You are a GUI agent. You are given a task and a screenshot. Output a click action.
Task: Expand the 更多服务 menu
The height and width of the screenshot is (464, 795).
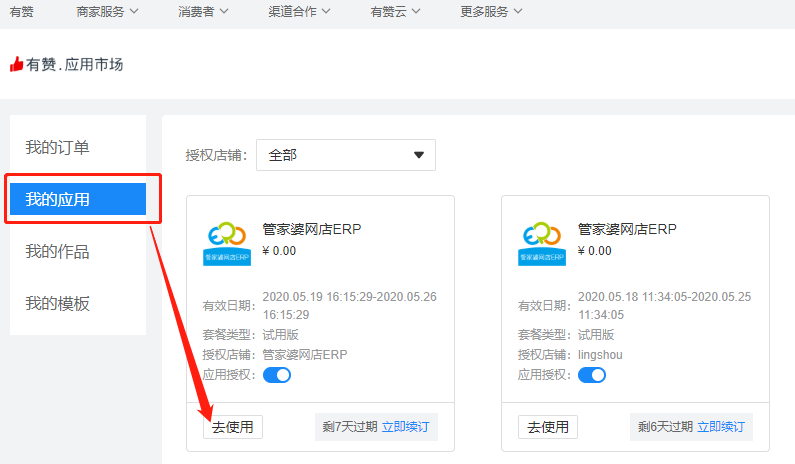pyautogui.click(x=491, y=12)
